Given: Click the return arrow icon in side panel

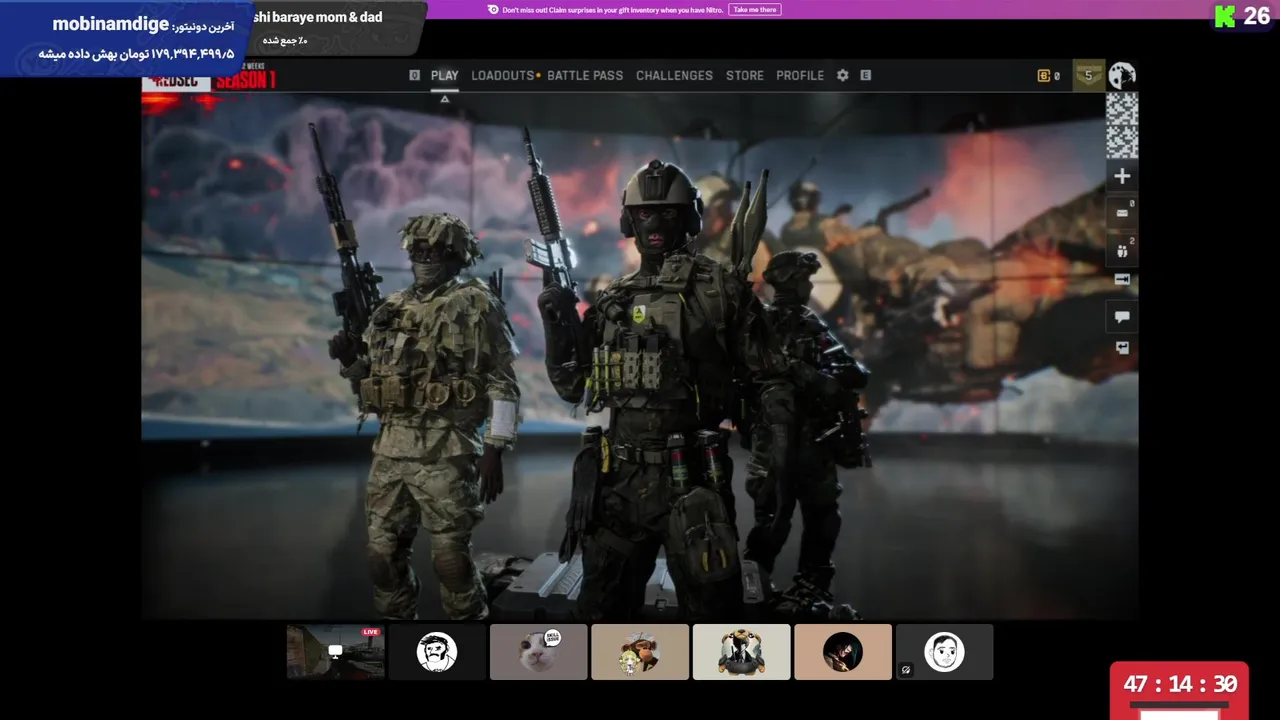Looking at the screenshot, I should 1122,348.
